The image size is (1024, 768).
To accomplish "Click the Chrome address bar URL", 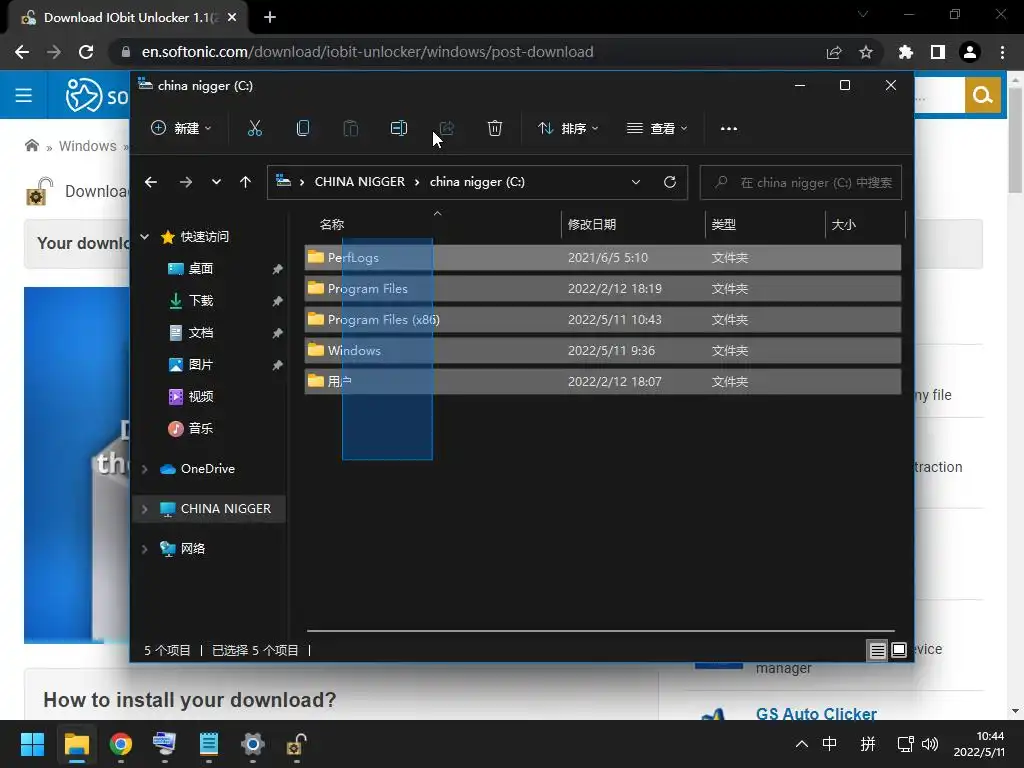I will click(x=368, y=52).
